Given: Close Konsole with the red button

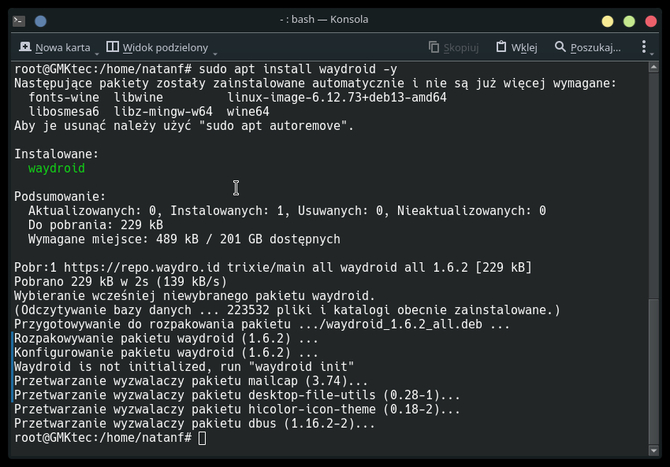Looking at the screenshot, I should tap(651, 21).
